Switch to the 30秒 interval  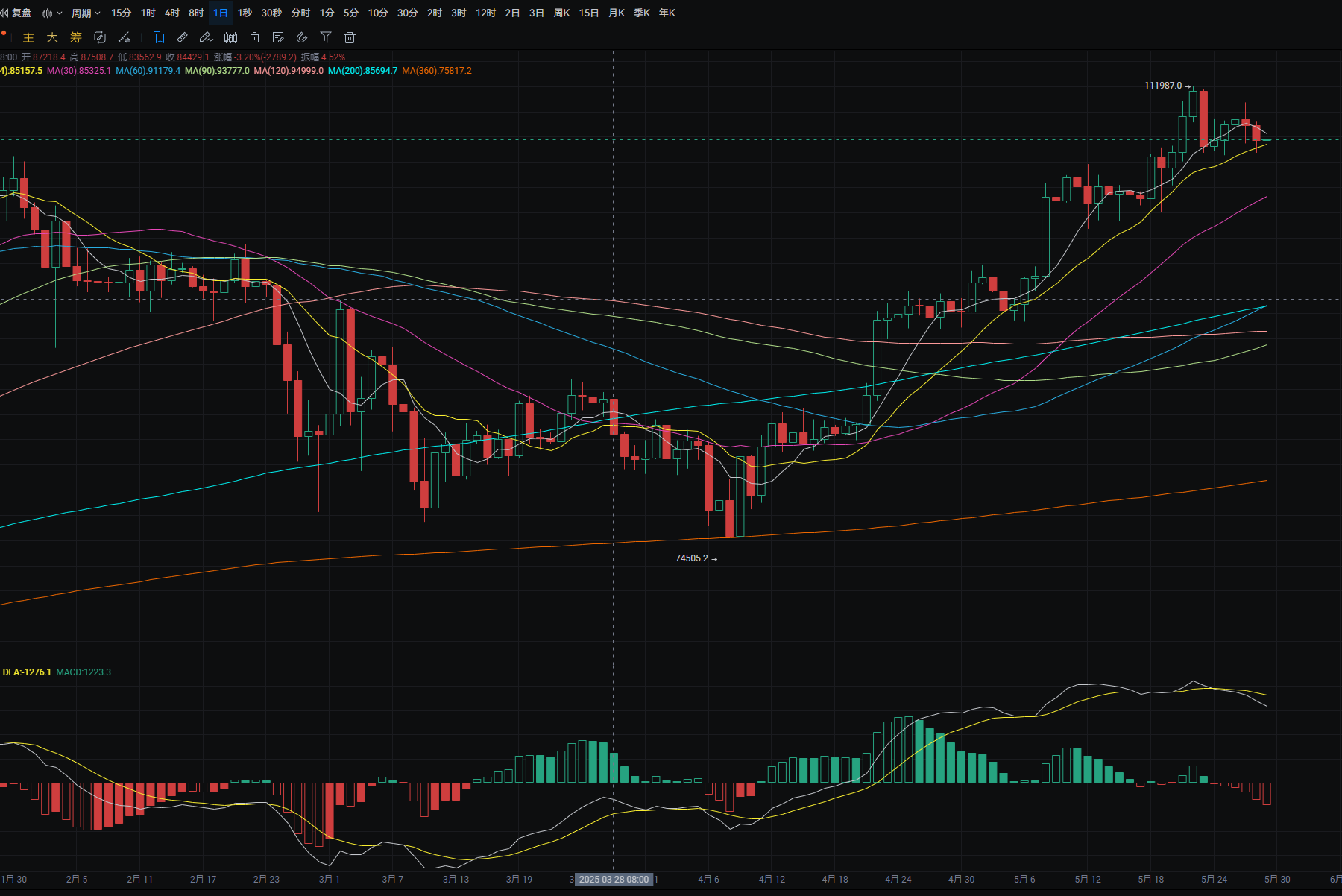pyautogui.click(x=271, y=13)
